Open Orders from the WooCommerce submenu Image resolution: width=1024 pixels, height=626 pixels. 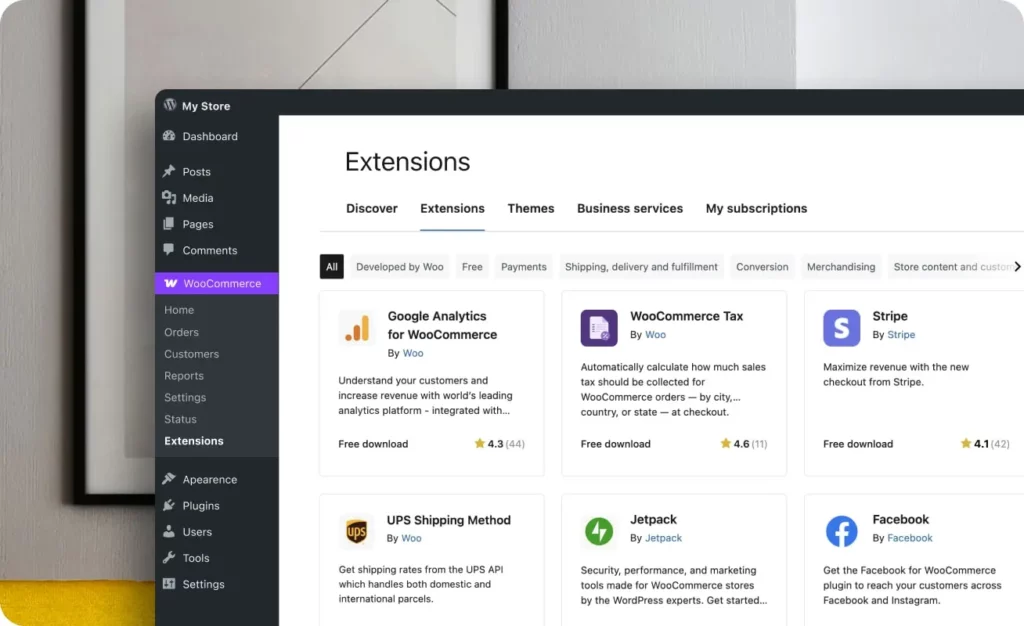click(181, 331)
